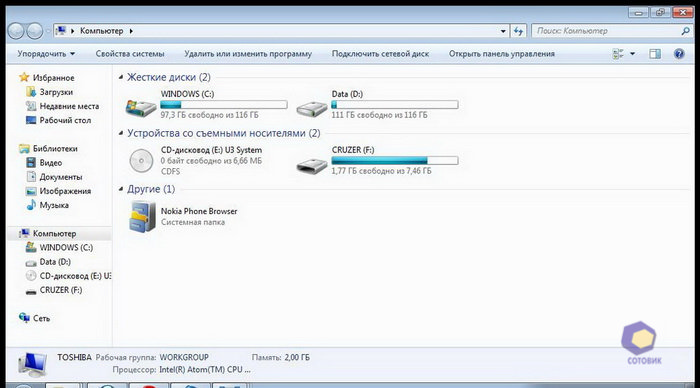The height and width of the screenshot is (388, 700).
Task: Click the Изображения library icon
Action: click(x=31, y=191)
